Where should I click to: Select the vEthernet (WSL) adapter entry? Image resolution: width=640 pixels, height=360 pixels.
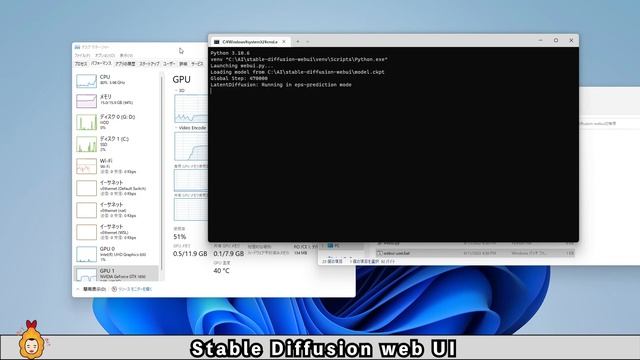click(116, 232)
